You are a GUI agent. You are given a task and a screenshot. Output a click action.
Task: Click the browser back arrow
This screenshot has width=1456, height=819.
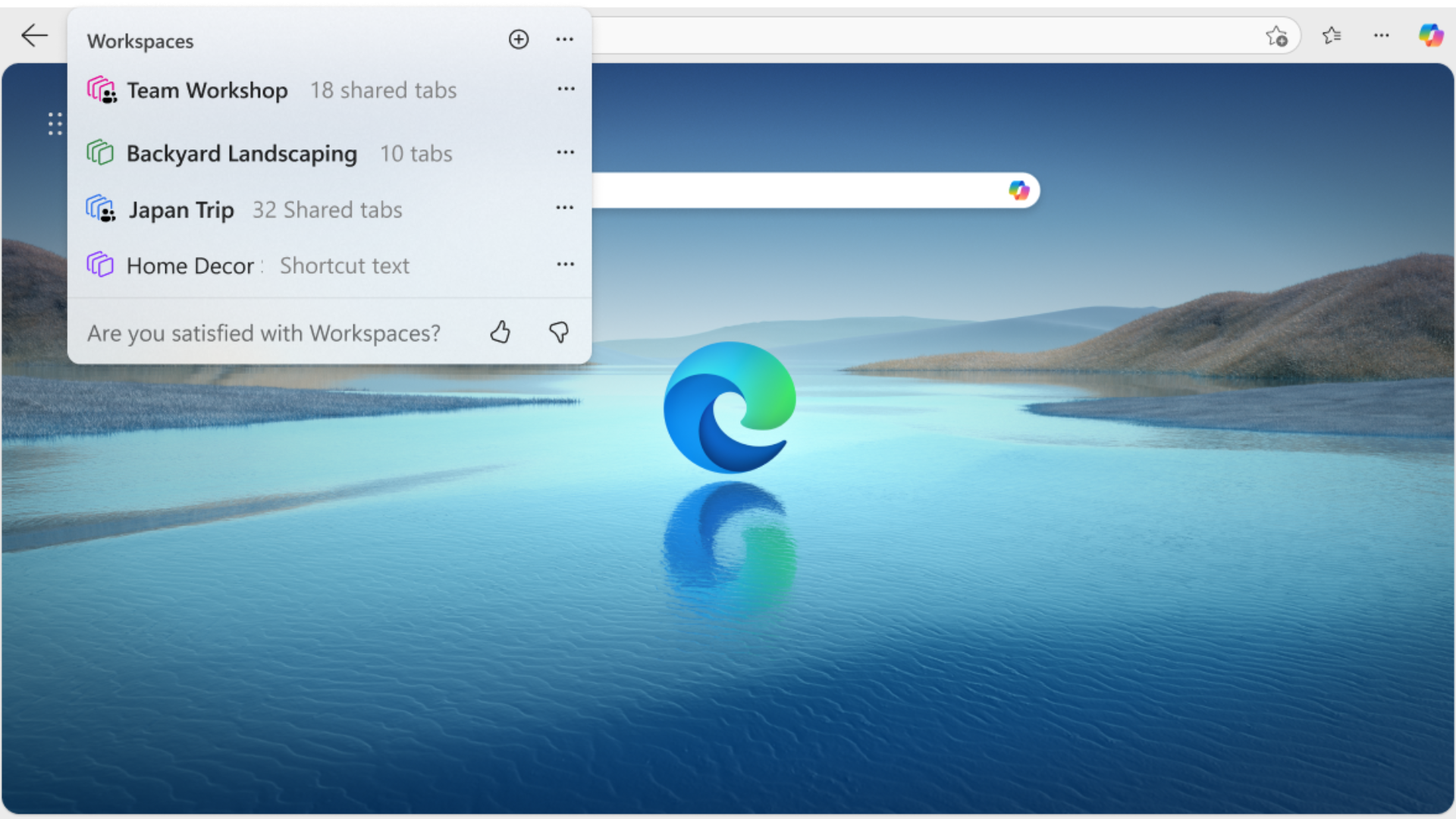tap(34, 36)
